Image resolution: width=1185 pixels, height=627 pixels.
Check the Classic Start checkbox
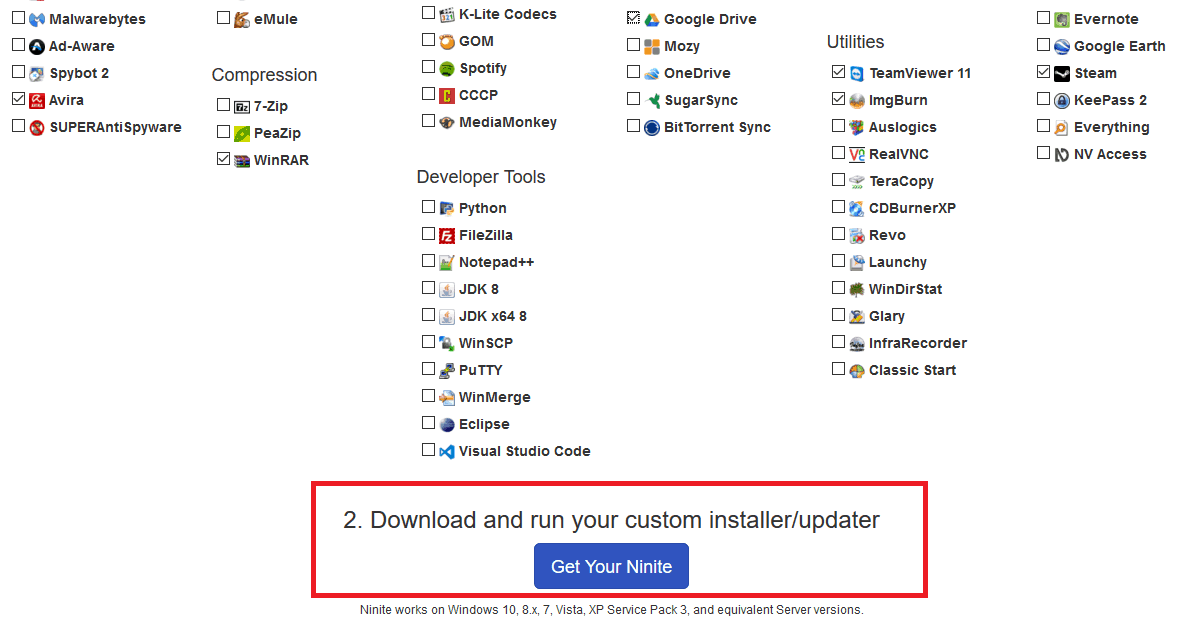click(x=838, y=369)
